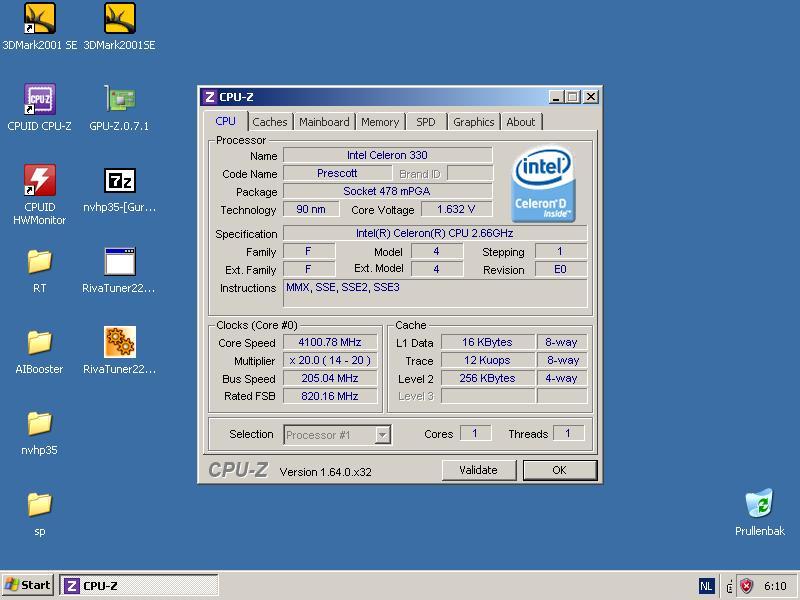Open the nvhp35 folder on desktop
800x600 pixels.
point(40,423)
